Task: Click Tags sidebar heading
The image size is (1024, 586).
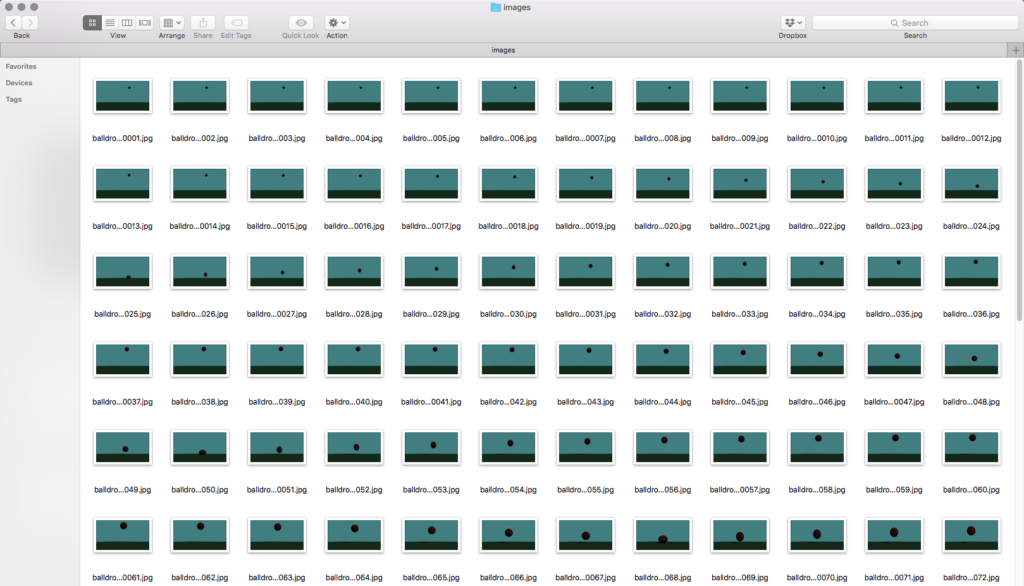Action: pos(14,99)
